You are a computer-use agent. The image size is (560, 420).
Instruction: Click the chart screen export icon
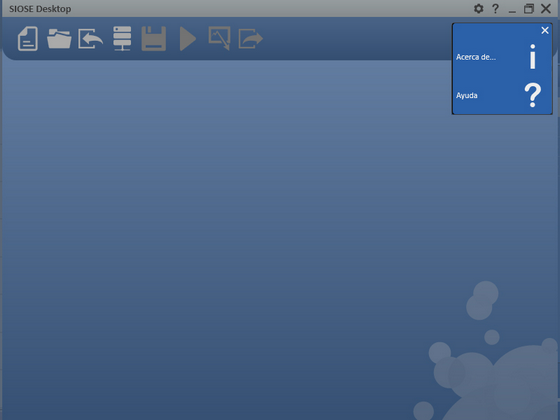click(x=219, y=38)
